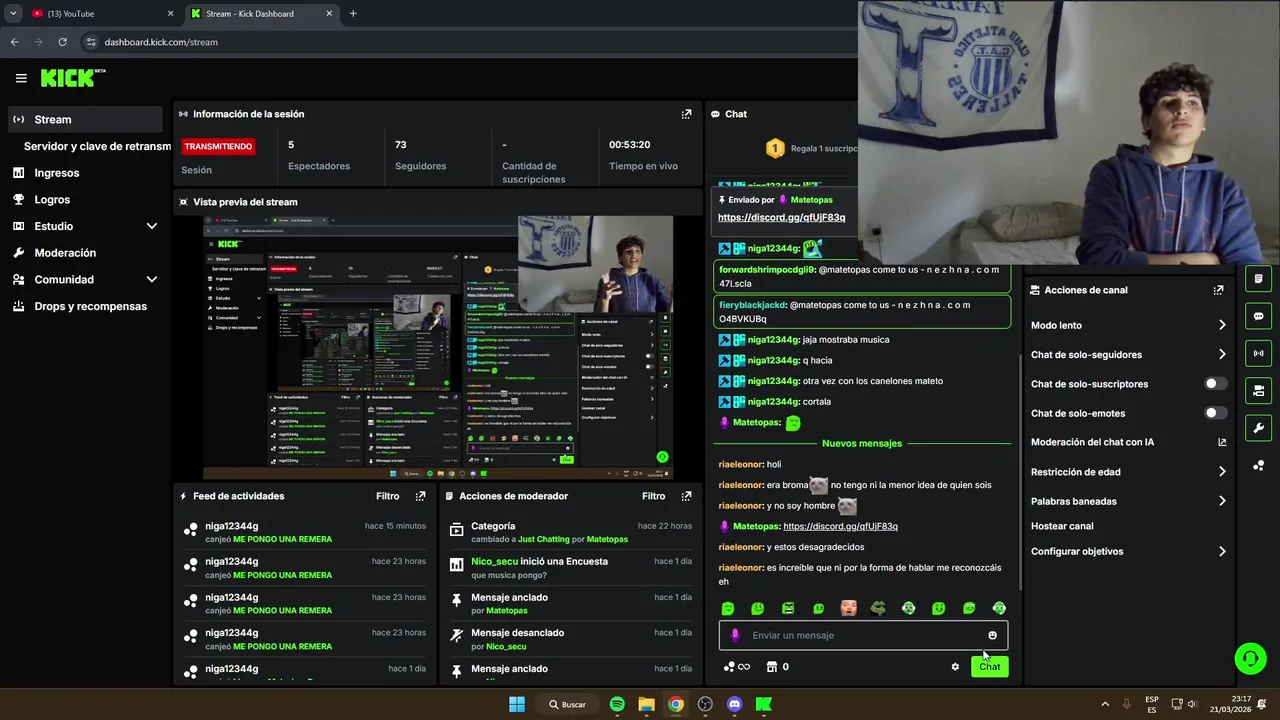Image resolution: width=1280 pixels, height=720 pixels.
Task: Toggle Chat de solo-suscriptores switch
Action: 1215,384
